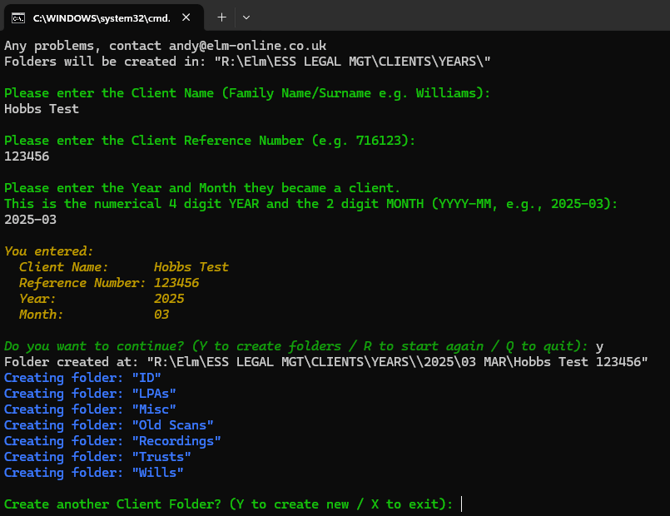Click the 'Creating folder: "Trusts"' line
670x516 pixels.
point(97,457)
